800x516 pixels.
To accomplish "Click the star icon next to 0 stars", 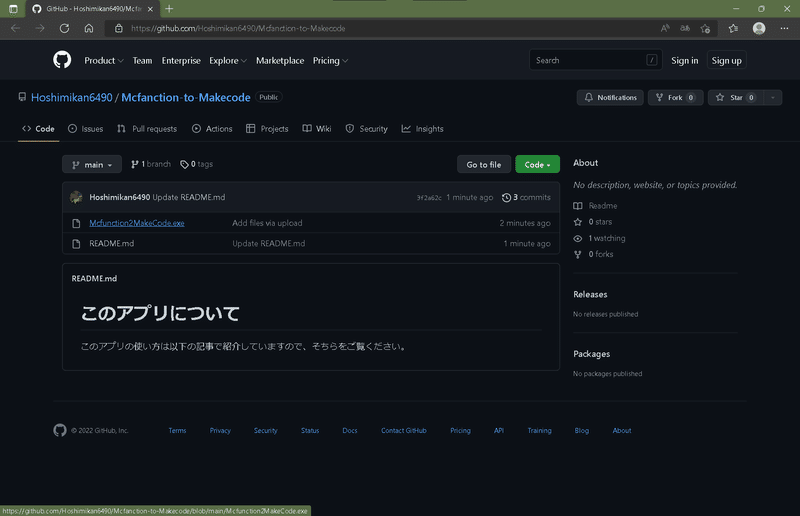I will 578,222.
